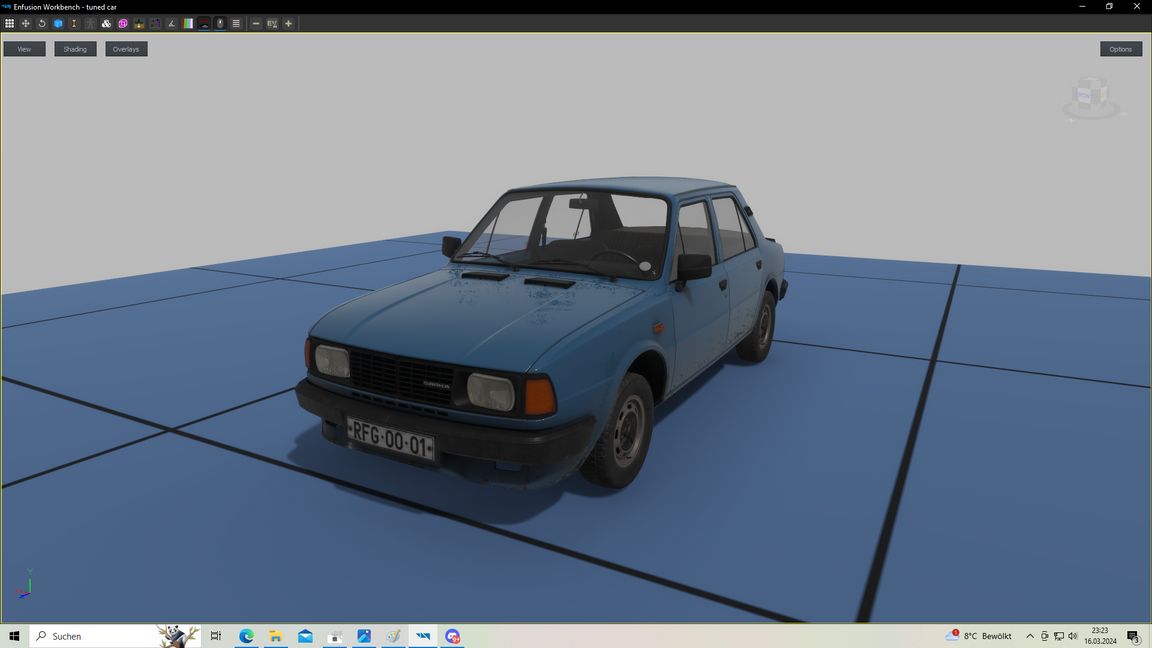Expand the Overlays dropdown
The width and height of the screenshot is (1152, 648).
click(x=125, y=48)
